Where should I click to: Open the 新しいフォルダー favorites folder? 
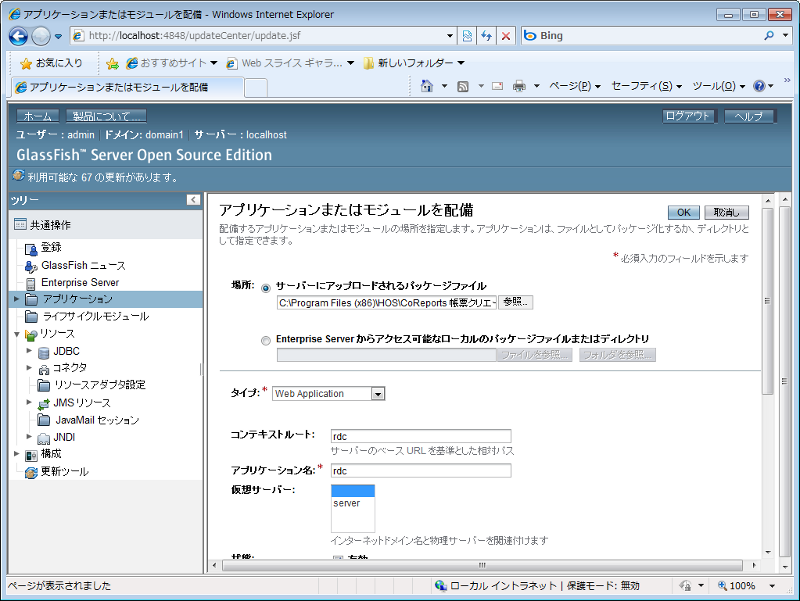click(x=414, y=63)
